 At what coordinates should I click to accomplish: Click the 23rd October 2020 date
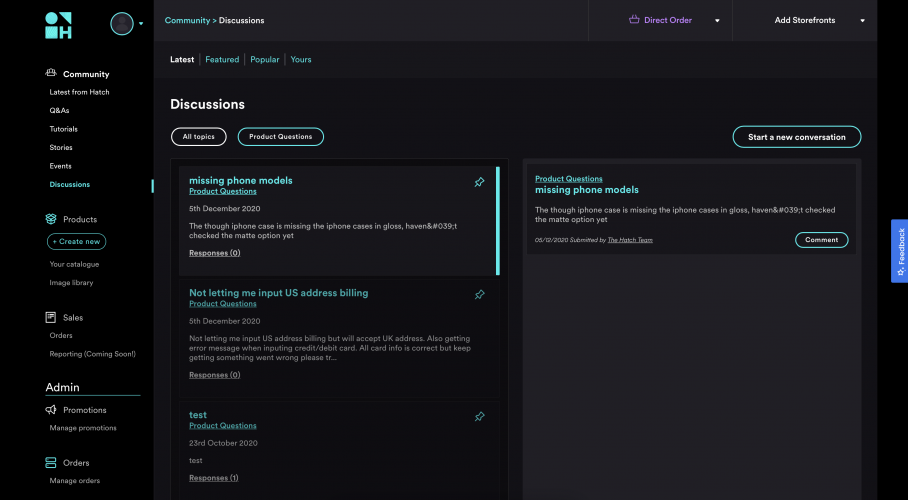coord(223,443)
